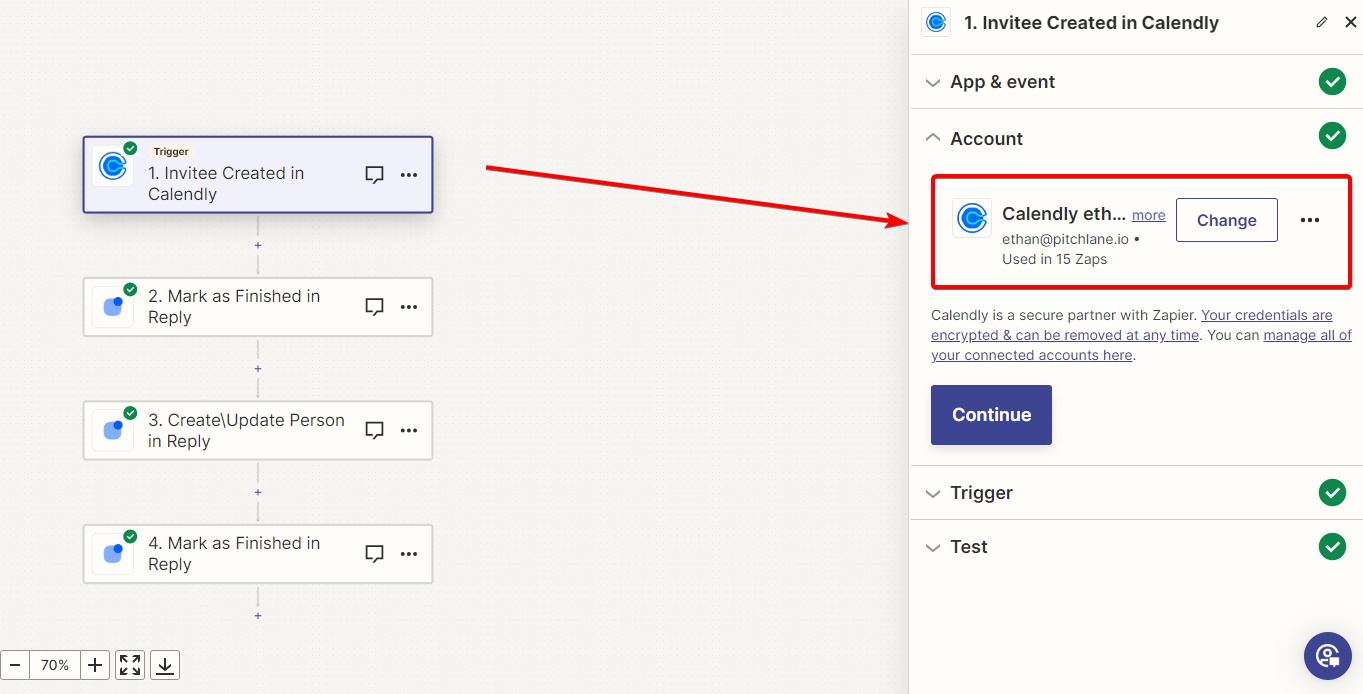Image resolution: width=1363 pixels, height=694 pixels.
Task: Open more options for Invitee Created in Calendly step
Action: (x=409, y=174)
